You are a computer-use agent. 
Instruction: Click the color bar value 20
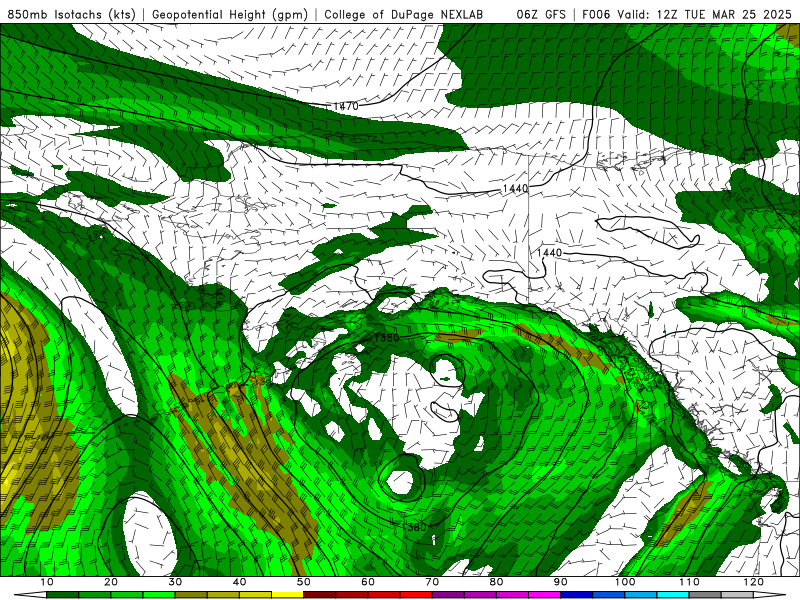click(111, 582)
